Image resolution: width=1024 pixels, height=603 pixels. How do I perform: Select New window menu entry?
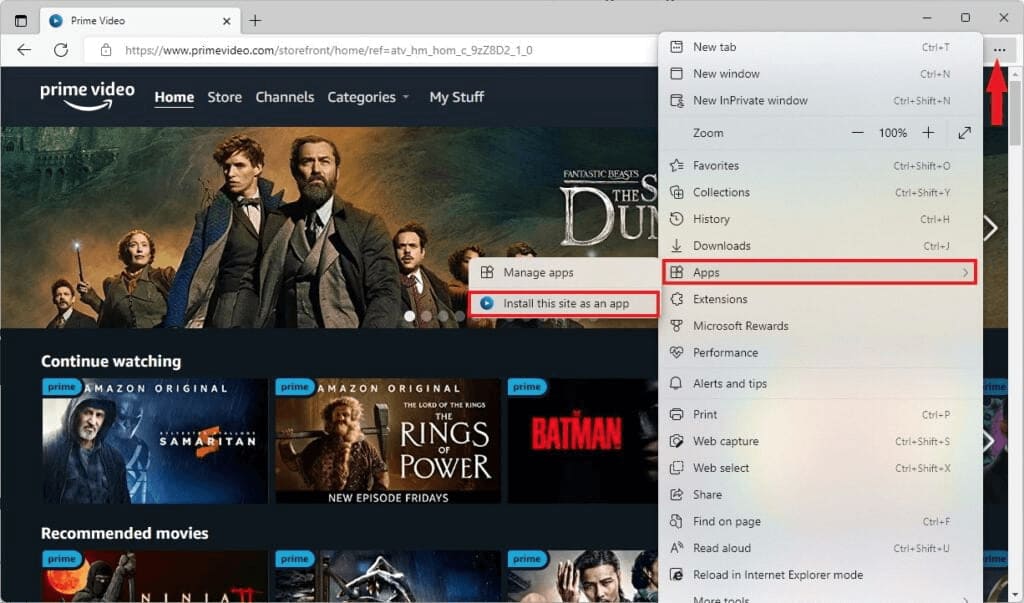820,74
